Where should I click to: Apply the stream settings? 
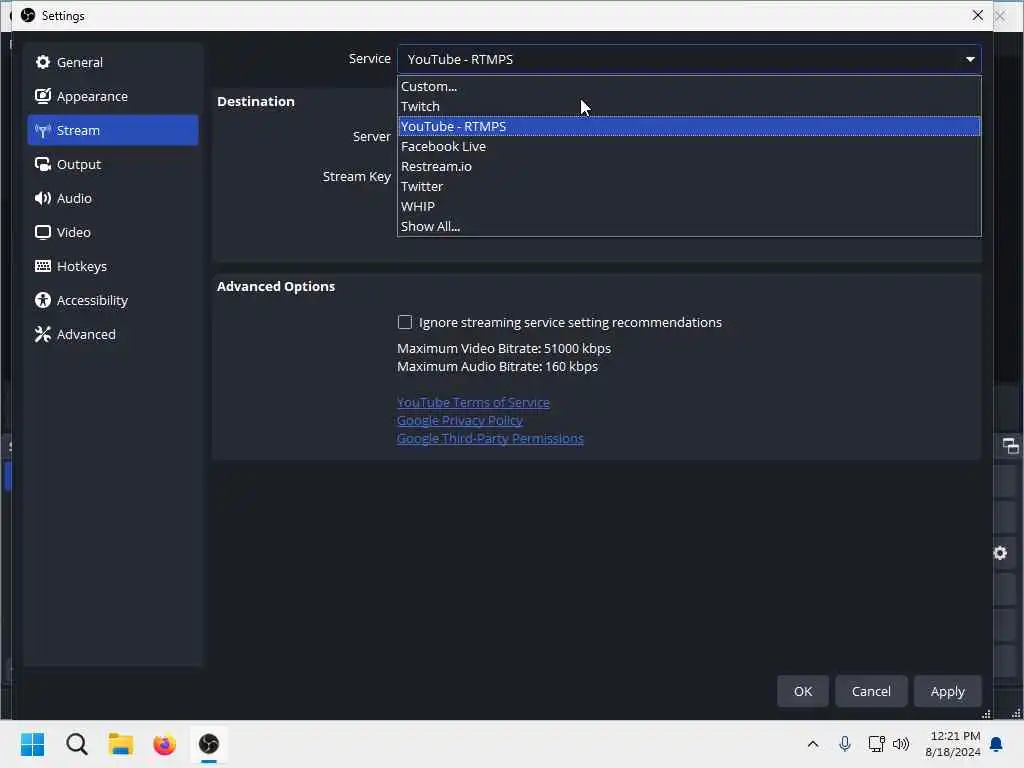tap(948, 692)
